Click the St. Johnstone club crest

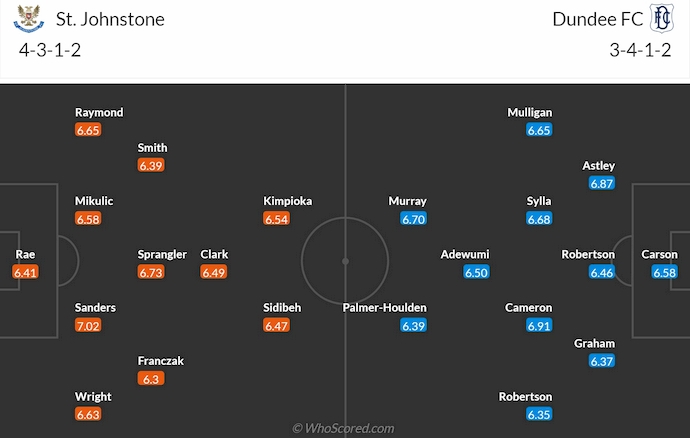[x=29, y=19]
